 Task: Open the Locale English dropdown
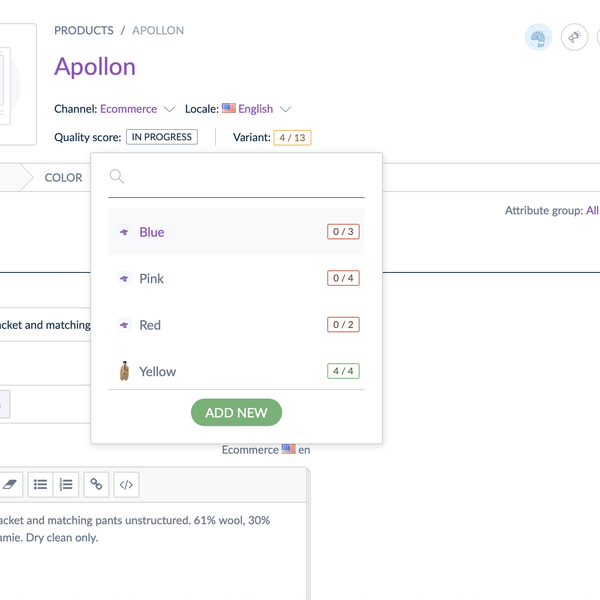point(257,109)
